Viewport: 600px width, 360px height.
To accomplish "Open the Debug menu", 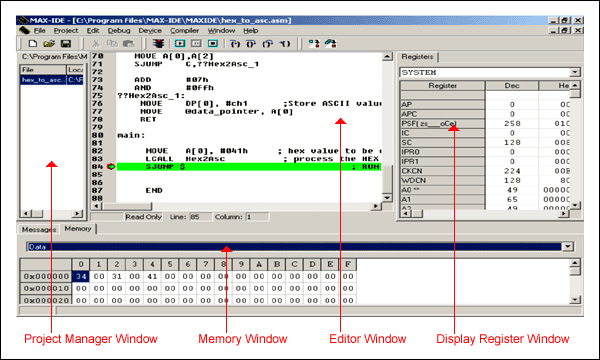I will point(119,31).
